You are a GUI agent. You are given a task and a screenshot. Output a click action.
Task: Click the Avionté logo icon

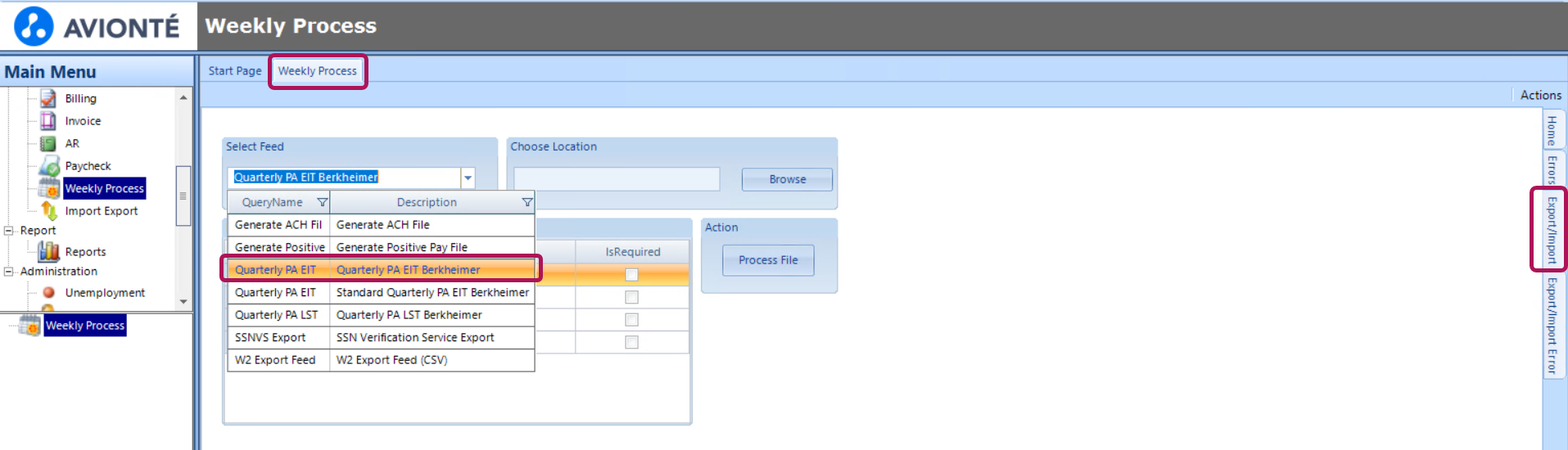click(x=34, y=26)
